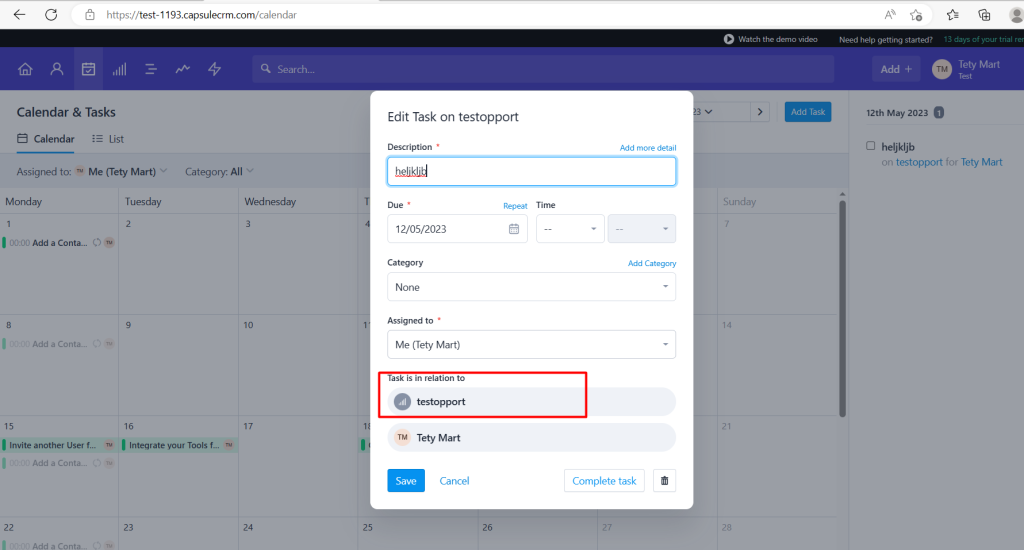Viewport: 1024px width, 550px height.
Task: Click Need help getting started link
Action: point(886,40)
